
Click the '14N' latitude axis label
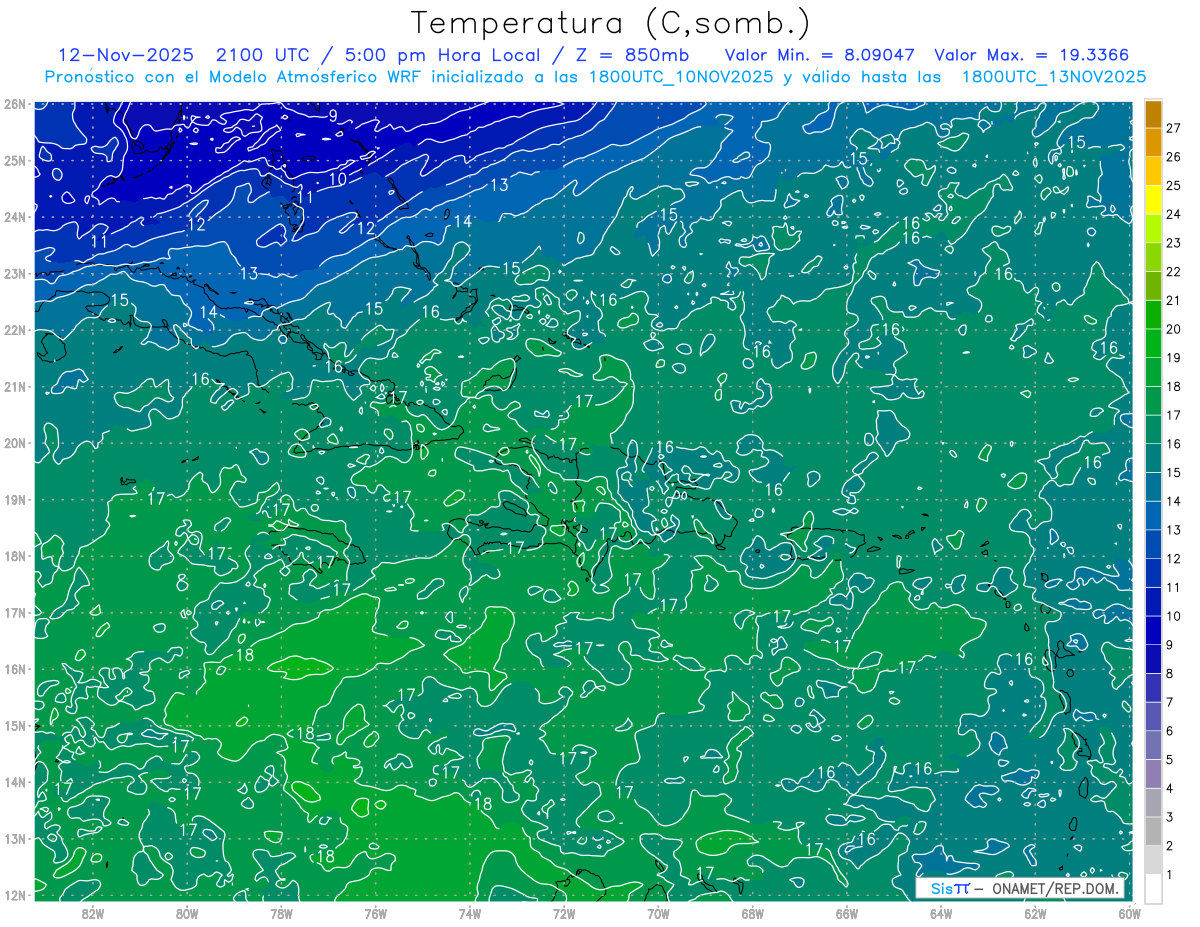pos(15,782)
